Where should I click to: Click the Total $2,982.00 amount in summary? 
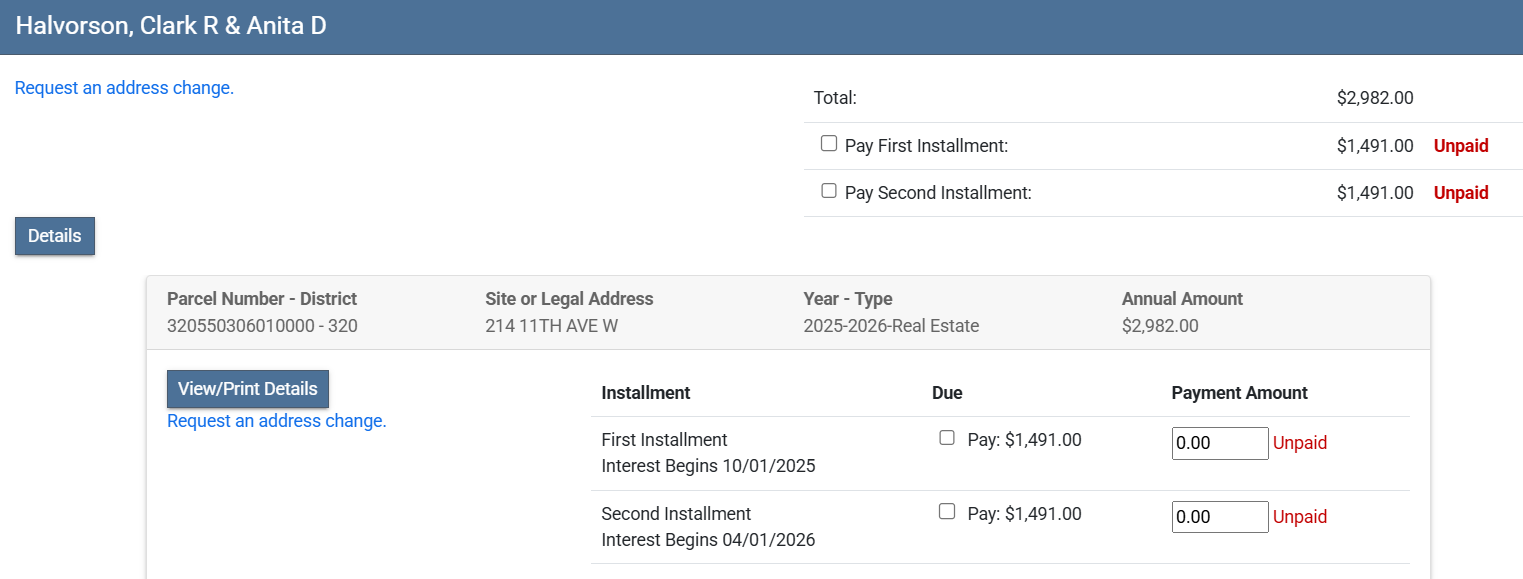coord(1374,98)
